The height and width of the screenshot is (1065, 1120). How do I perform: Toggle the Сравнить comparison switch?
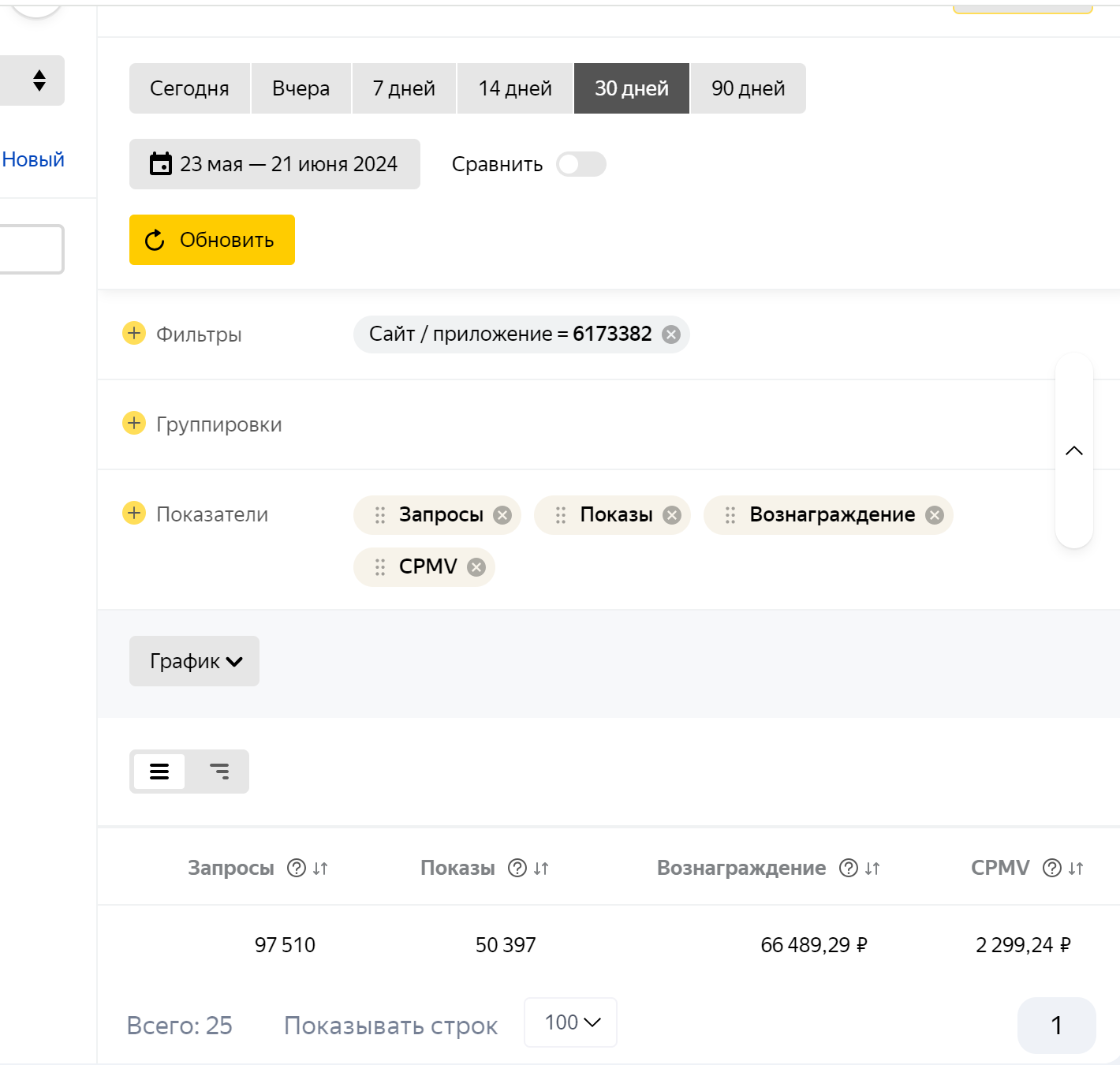coord(581,164)
